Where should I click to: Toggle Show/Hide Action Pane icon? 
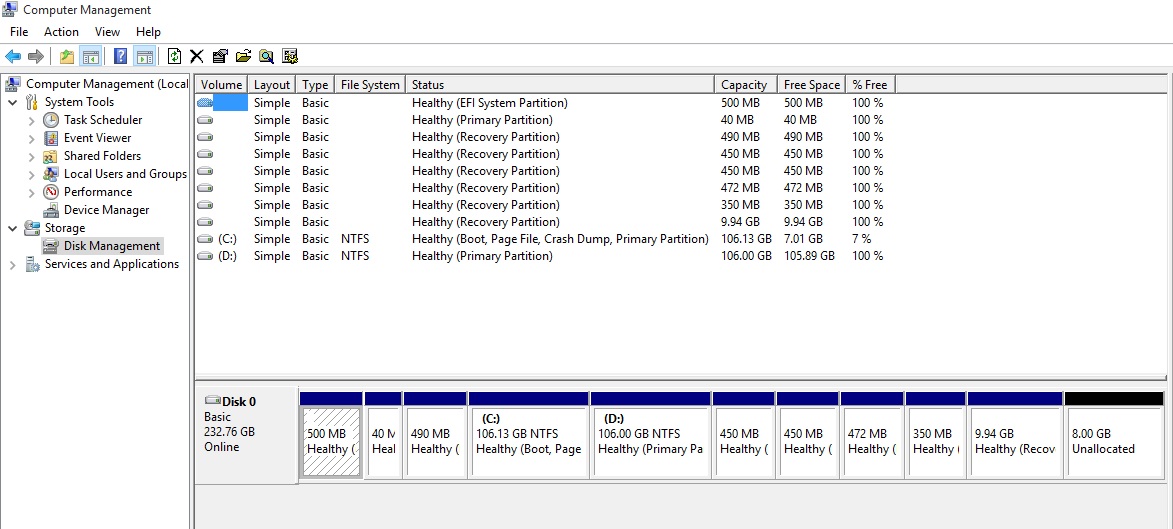point(145,56)
